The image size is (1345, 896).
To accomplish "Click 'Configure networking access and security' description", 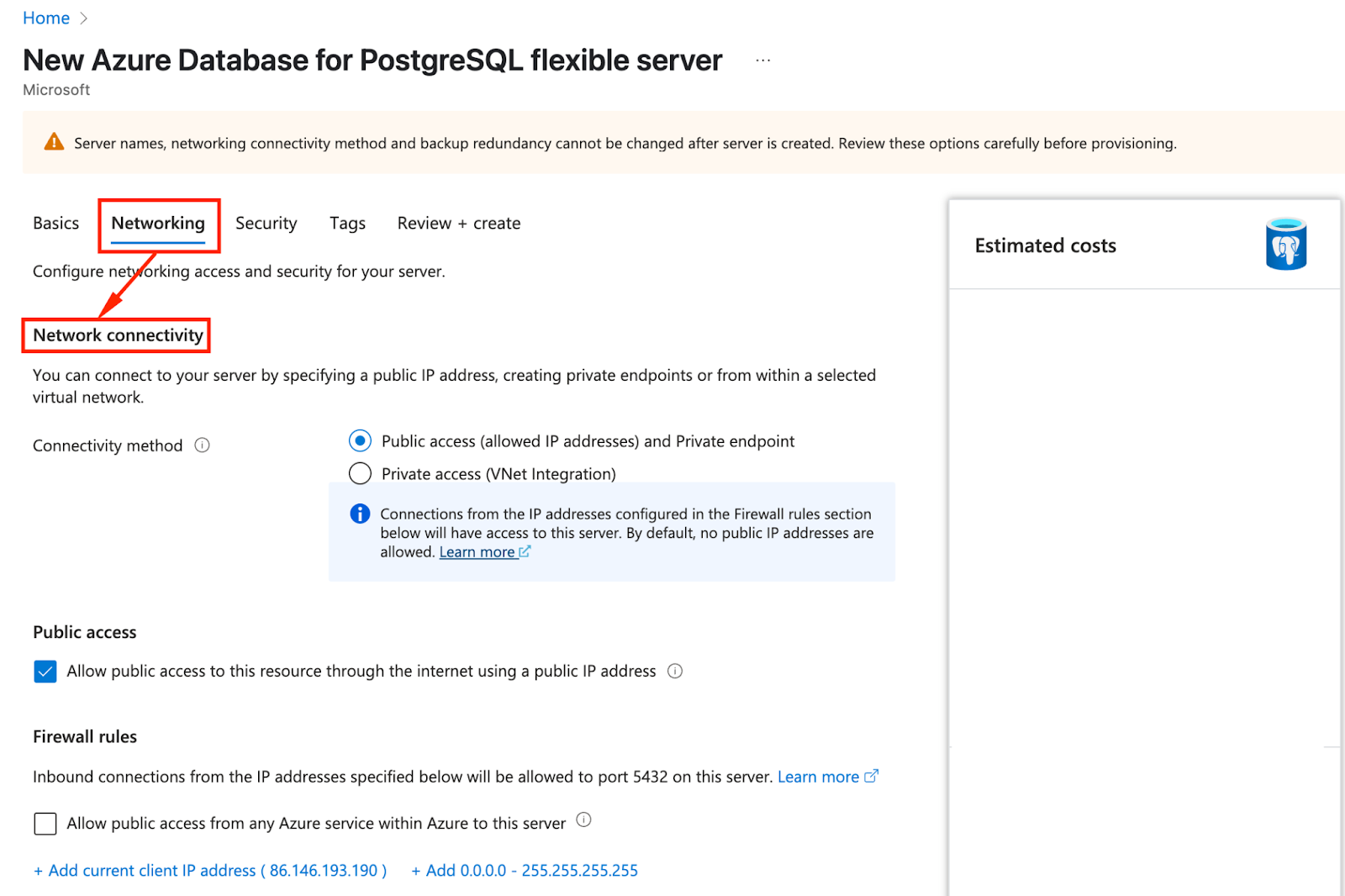I will 239,271.
